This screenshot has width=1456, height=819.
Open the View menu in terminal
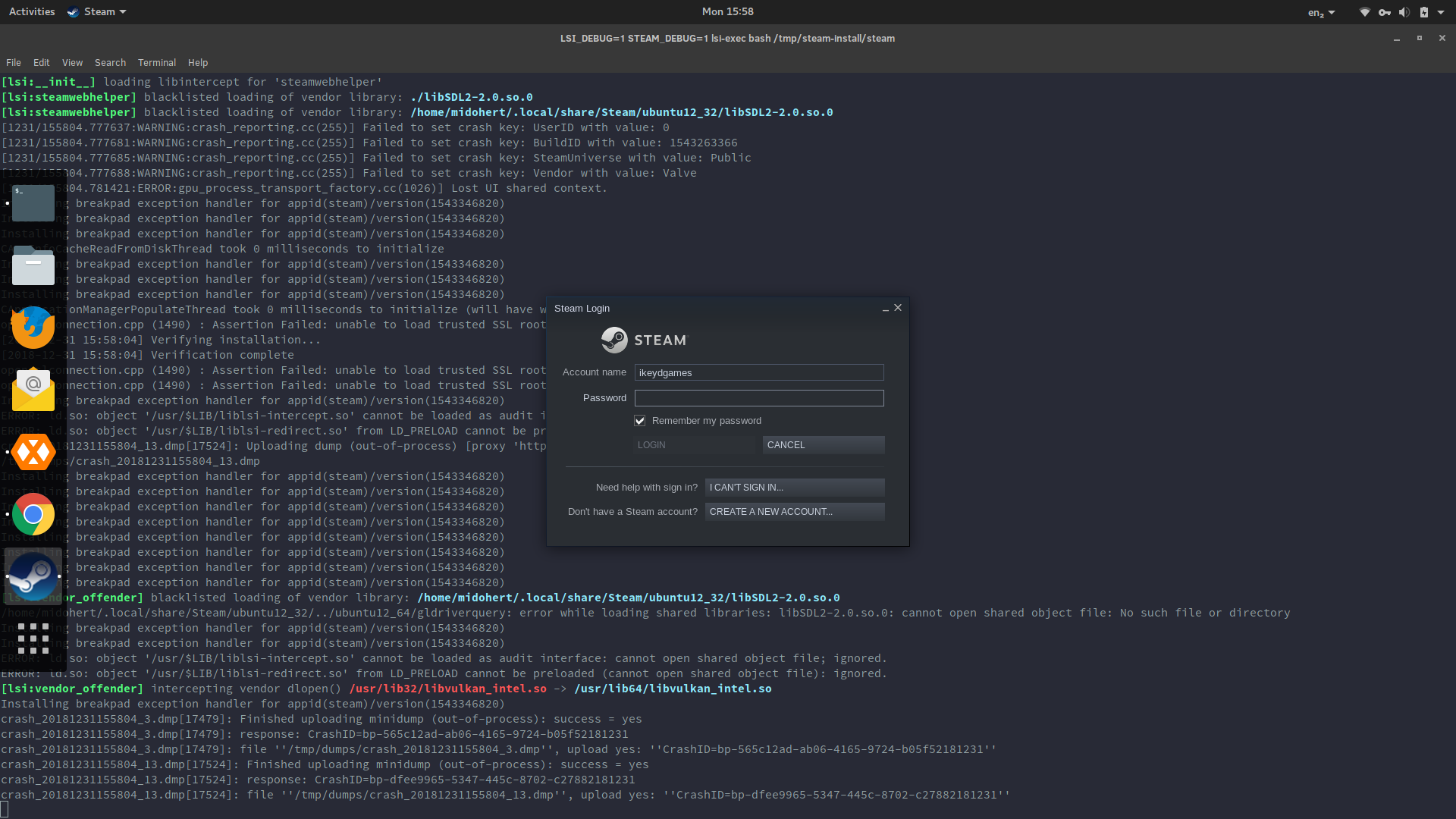[x=72, y=63]
